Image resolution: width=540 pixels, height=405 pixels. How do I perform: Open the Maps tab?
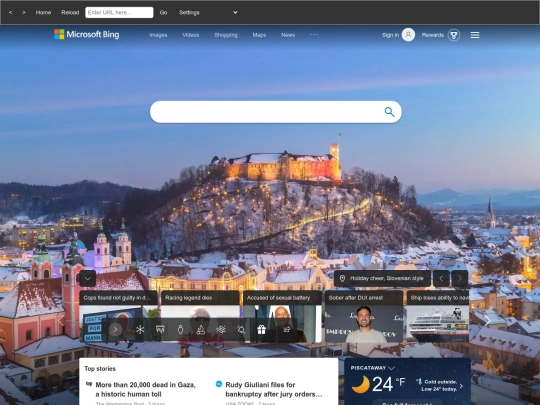click(x=259, y=35)
